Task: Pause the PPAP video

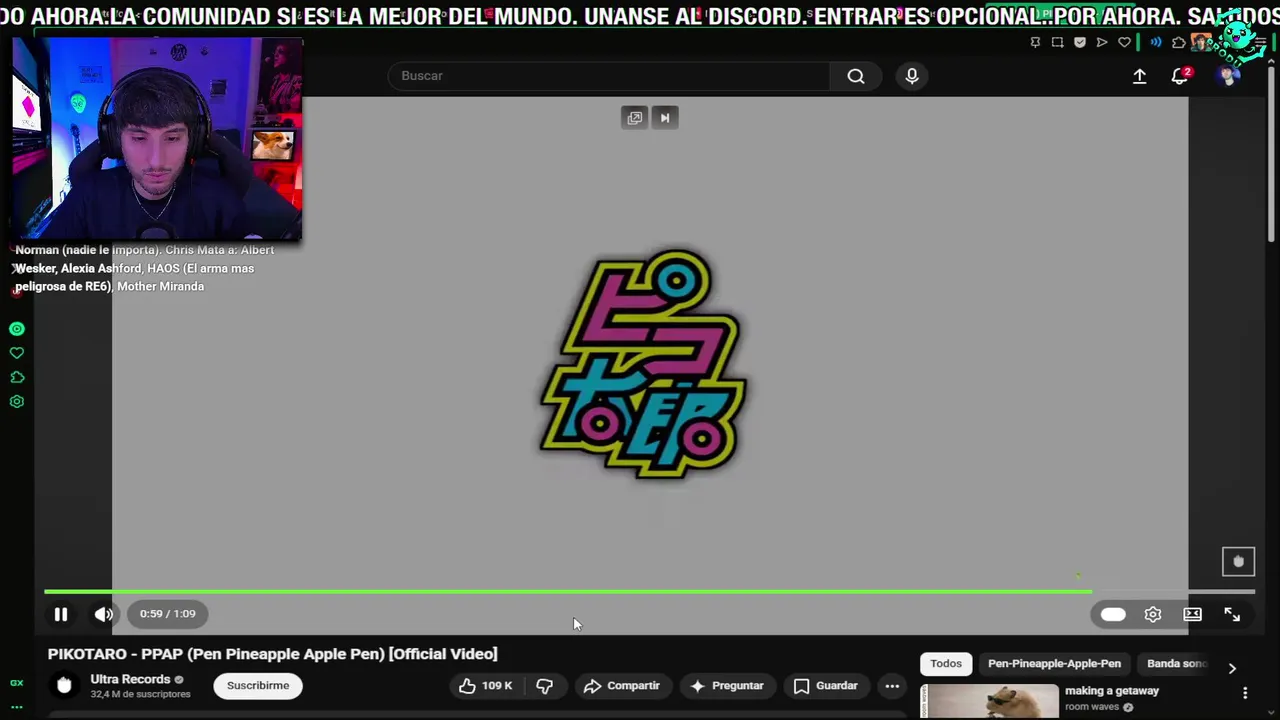Action: [x=61, y=614]
